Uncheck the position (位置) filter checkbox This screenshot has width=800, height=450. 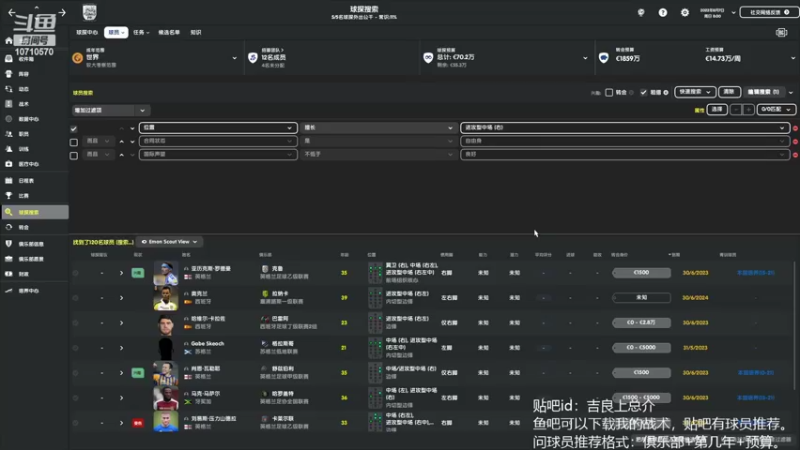pyautogui.click(x=73, y=129)
